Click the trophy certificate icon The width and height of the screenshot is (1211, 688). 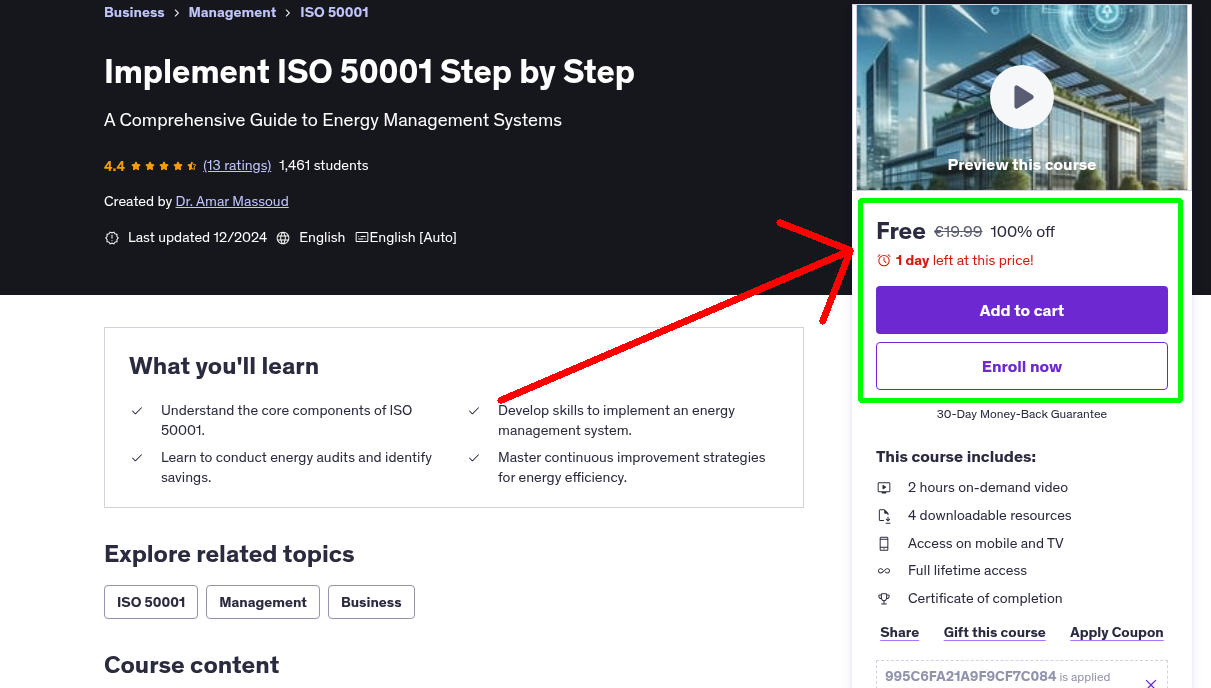coord(884,599)
